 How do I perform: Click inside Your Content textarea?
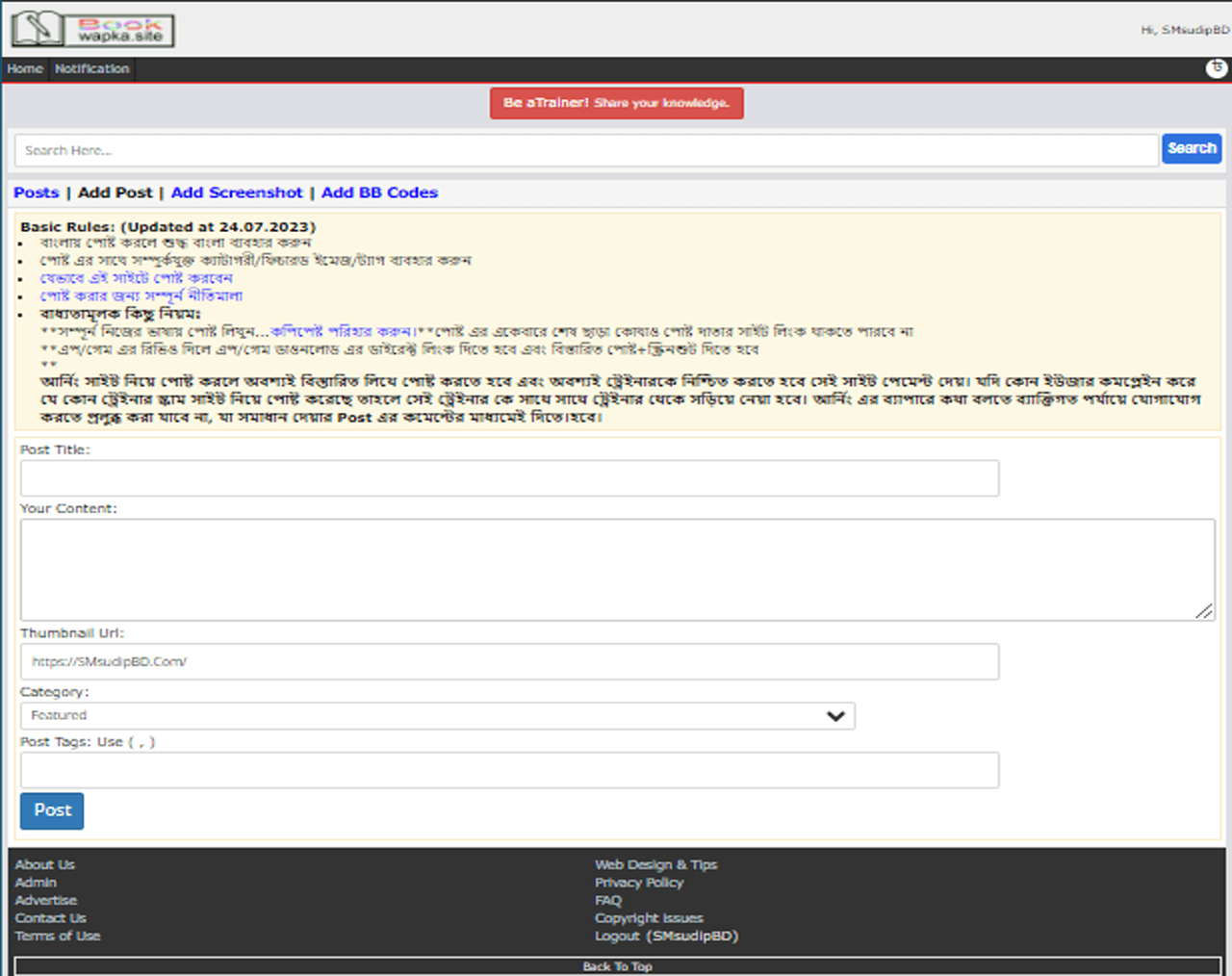point(617,570)
